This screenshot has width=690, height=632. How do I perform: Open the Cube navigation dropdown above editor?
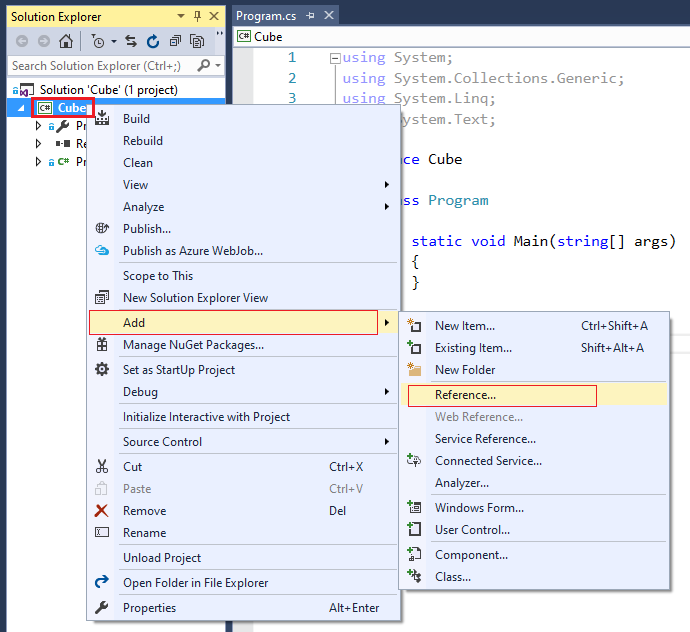(x=462, y=37)
